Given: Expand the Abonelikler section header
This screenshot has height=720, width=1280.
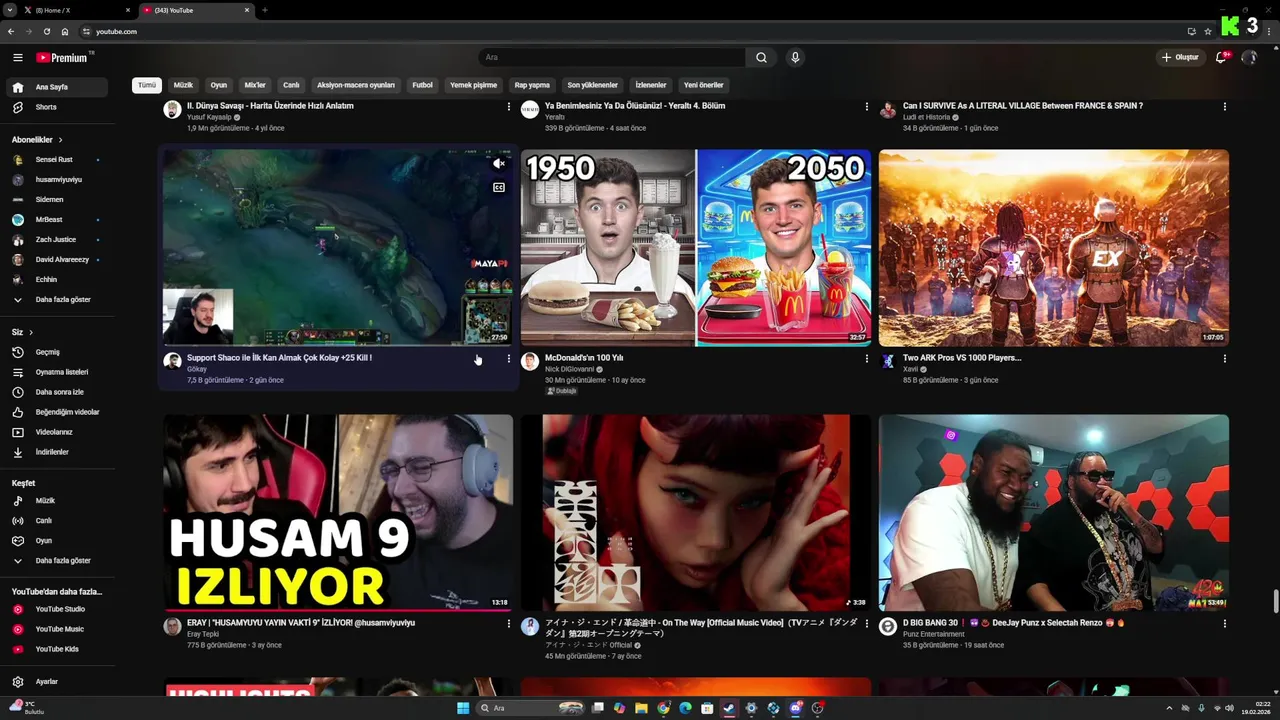Looking at the screenshot, I should click(38, 140).
